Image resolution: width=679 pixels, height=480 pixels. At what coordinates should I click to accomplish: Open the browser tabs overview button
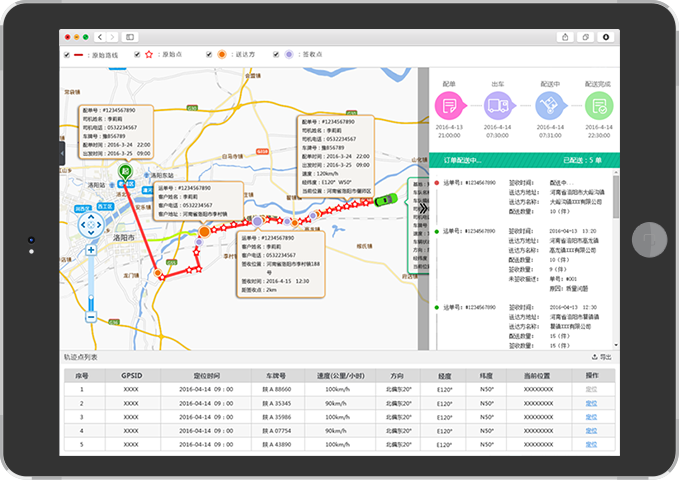585,37
